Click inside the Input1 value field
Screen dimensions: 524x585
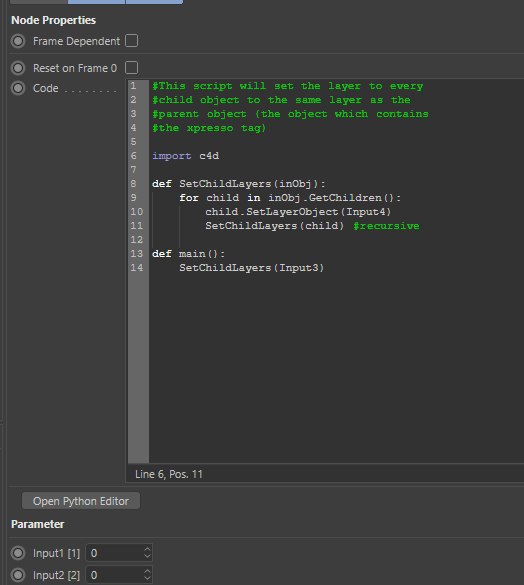coord(115,553)
